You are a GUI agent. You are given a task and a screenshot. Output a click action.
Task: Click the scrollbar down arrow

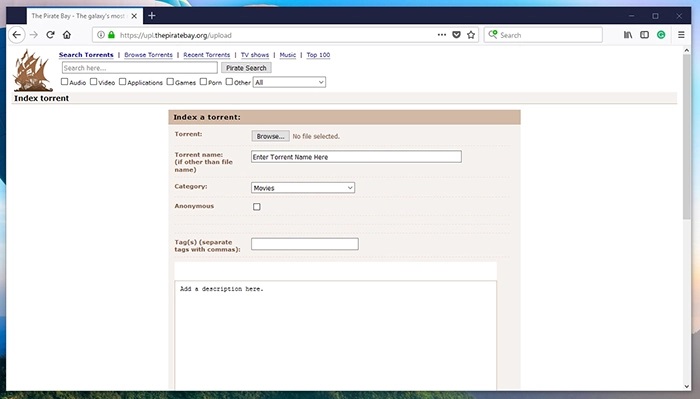pyautogui.click(x=687, y=387)
